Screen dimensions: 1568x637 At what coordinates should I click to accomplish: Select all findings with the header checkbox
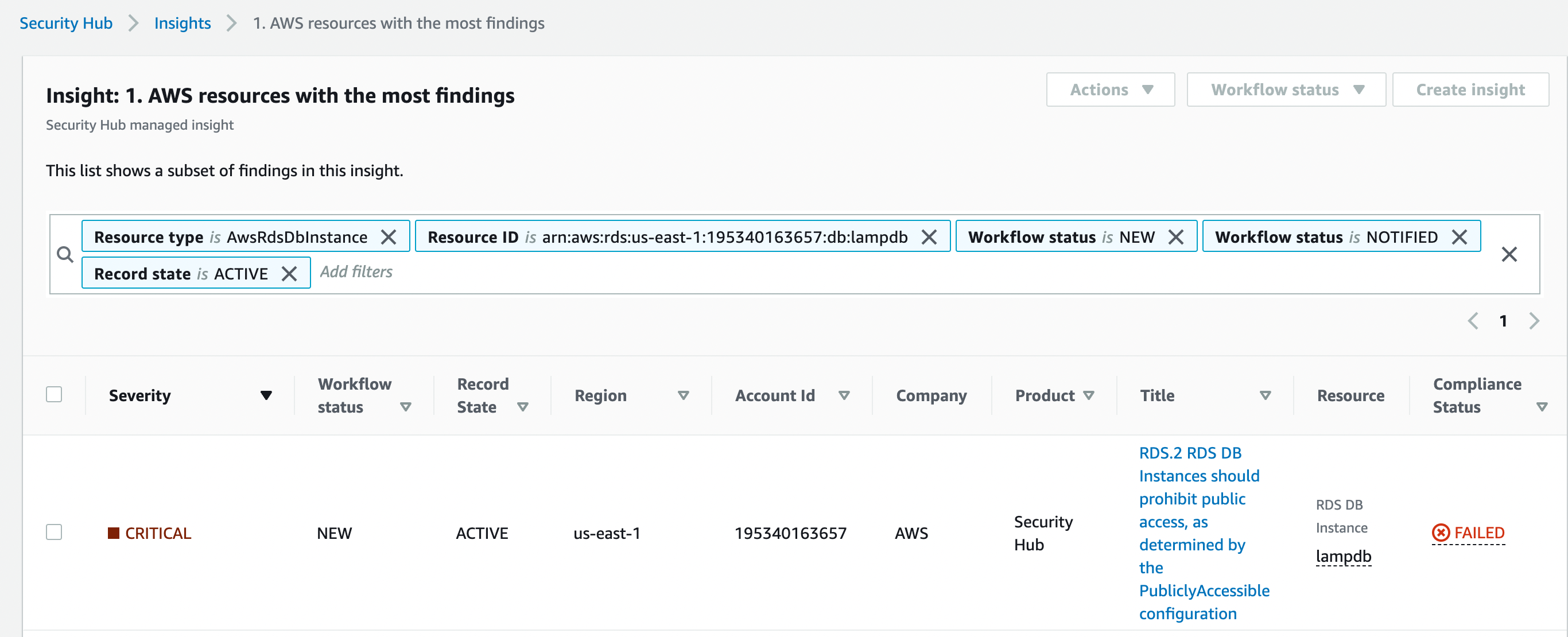point(54,395)
